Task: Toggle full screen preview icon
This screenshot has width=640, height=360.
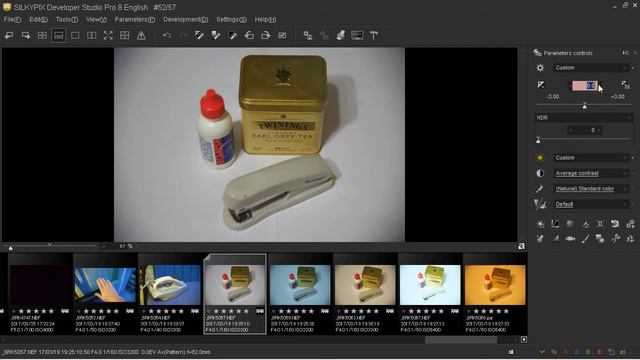Action: point(108,36)
